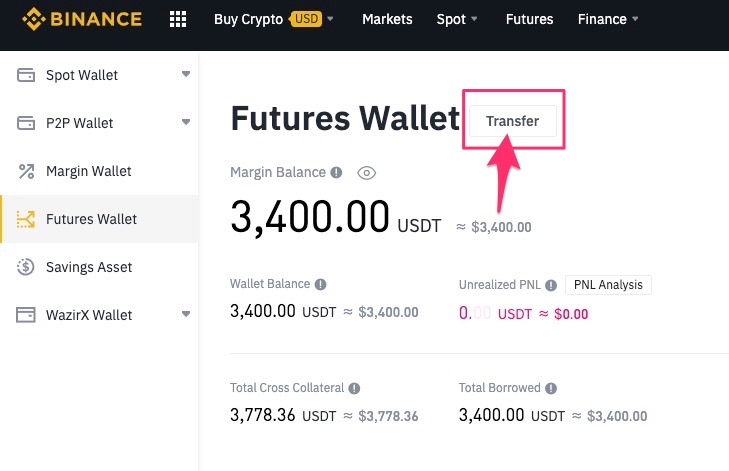Open PNL Analysis
The image size is (729, 471).
pos(608,285)
